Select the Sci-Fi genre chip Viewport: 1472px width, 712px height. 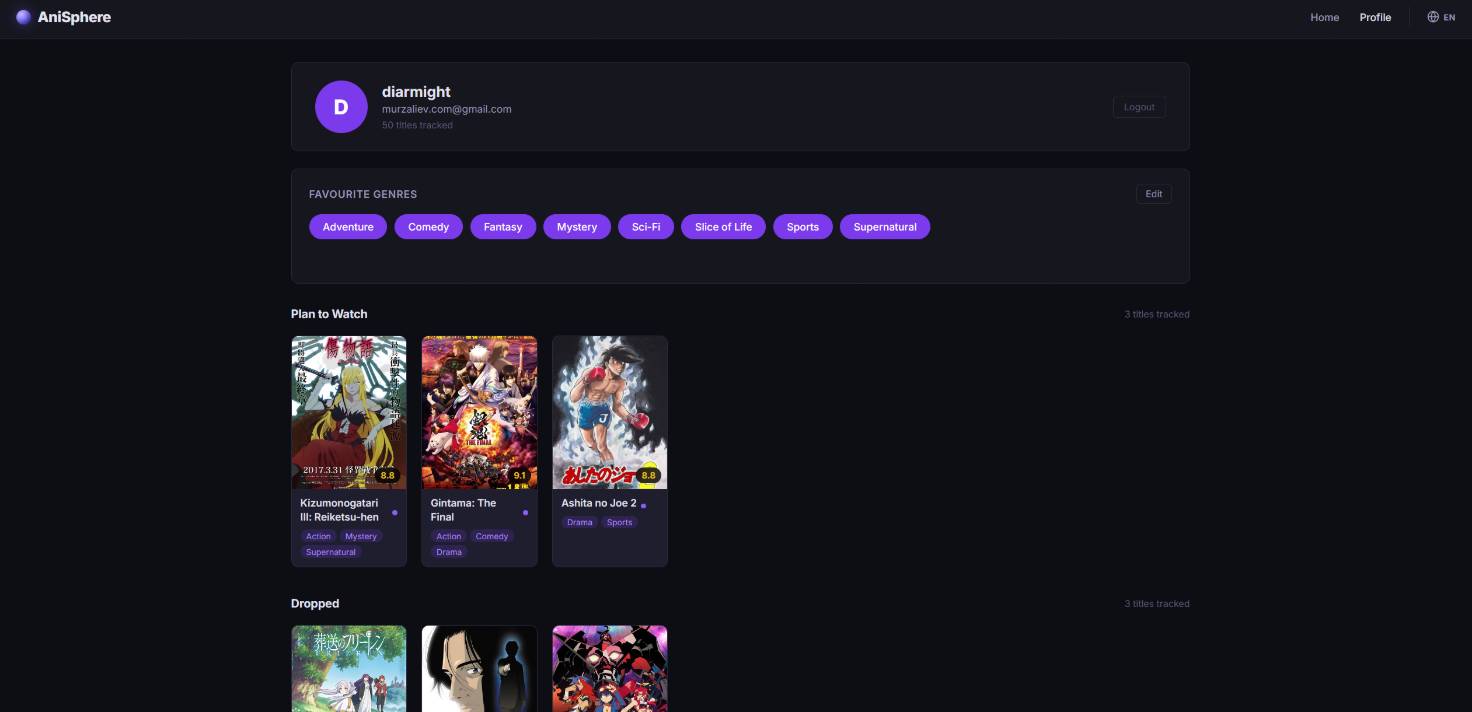tap(646, 227)
